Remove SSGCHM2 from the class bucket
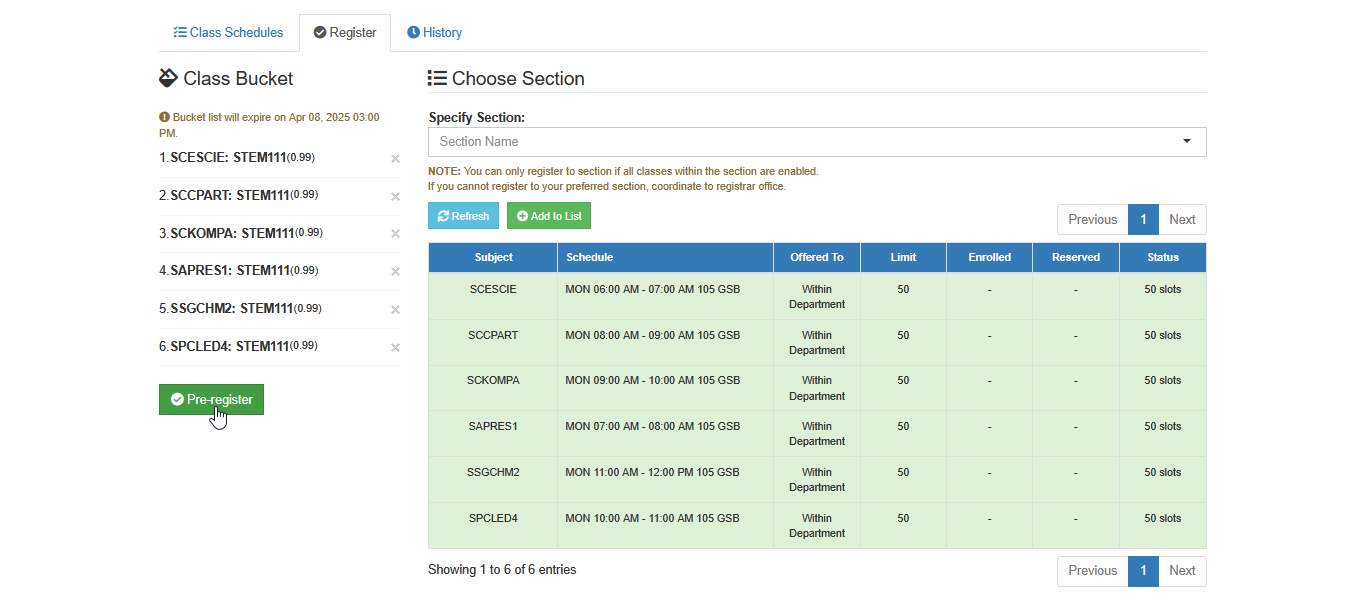The width and height of the screenshot is (1358, 602). click(395, 310)
